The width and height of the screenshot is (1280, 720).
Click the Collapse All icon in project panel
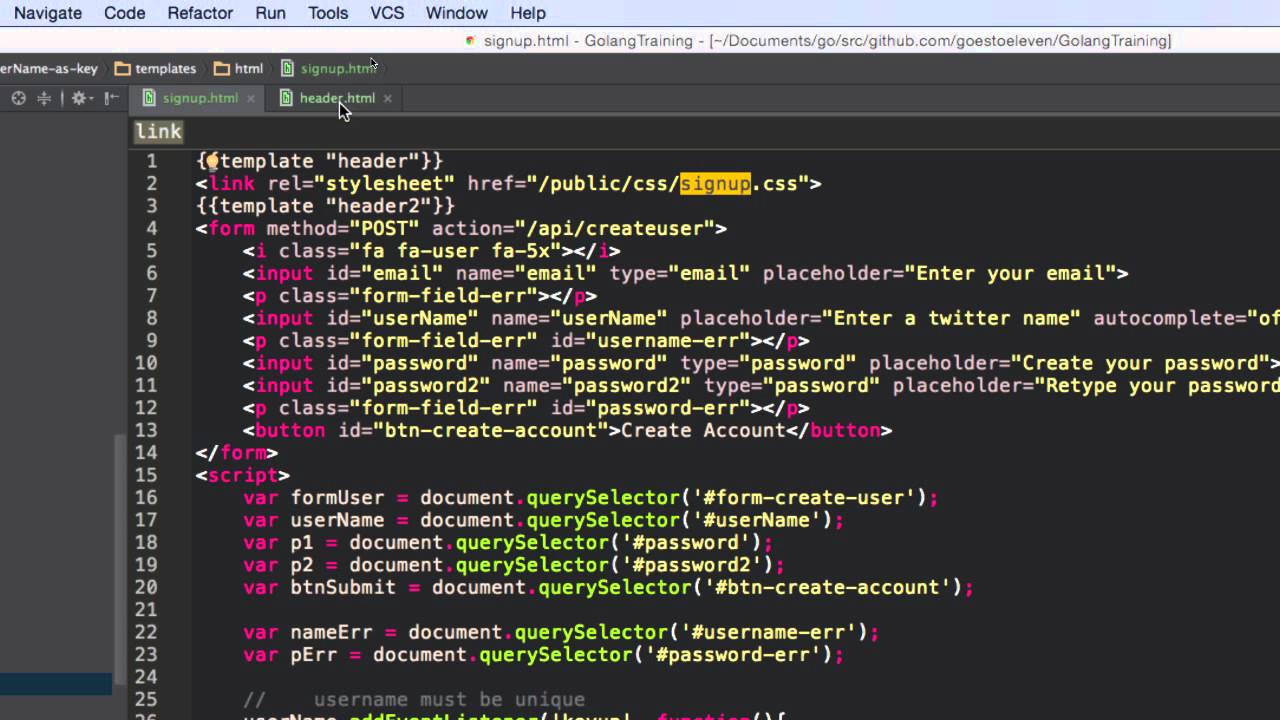pos(44,98)
